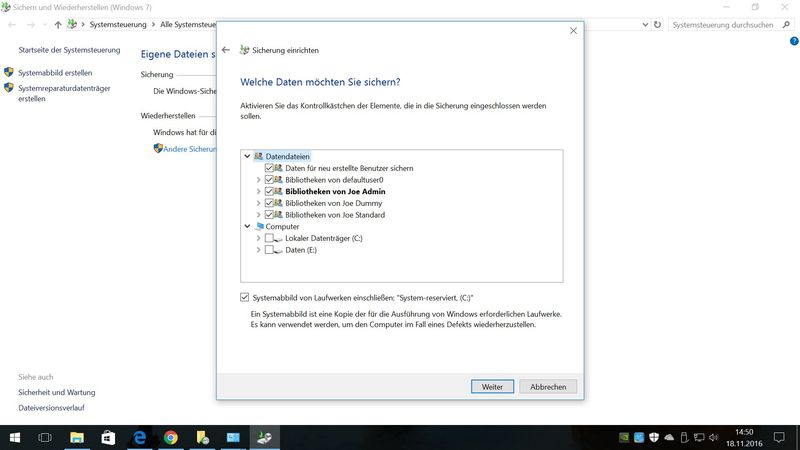Close the Sicherung einrichten dialog
The height and width of the screenshot is (450, 800).
tap(573, 31)
